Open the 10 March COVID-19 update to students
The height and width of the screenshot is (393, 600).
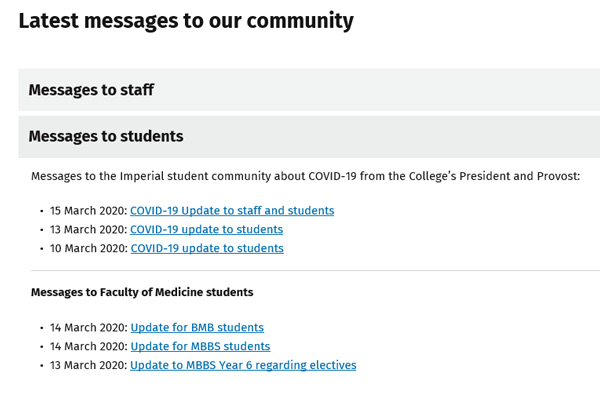[207, 248]
